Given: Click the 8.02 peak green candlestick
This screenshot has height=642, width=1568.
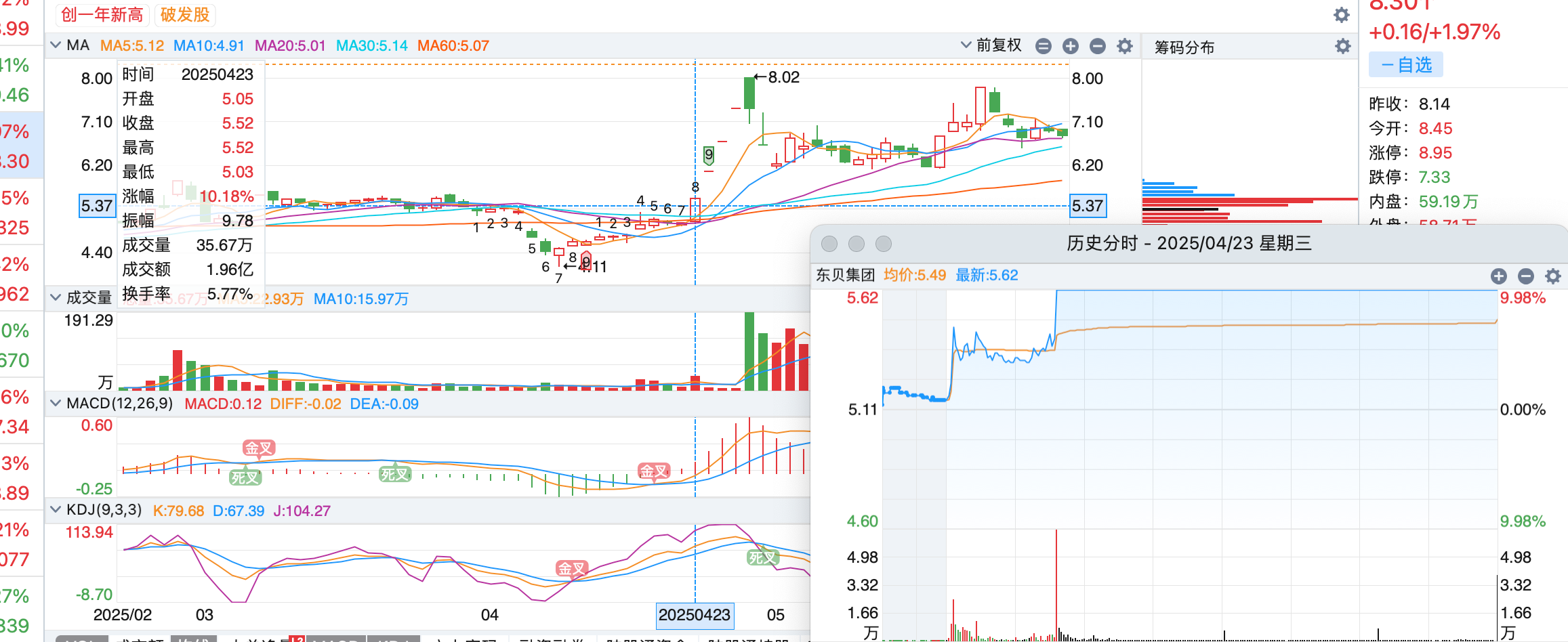Looking at the screenshot, I should pyautogui.click(x=749, y=93).
